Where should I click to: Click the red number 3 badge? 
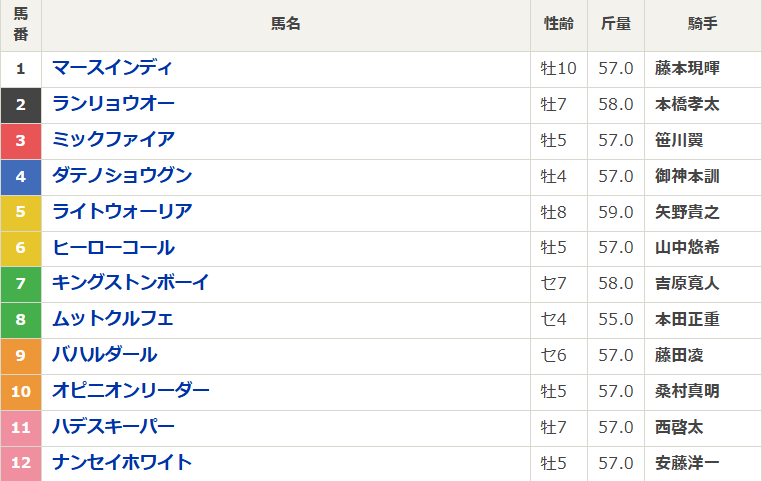[21, 140]
